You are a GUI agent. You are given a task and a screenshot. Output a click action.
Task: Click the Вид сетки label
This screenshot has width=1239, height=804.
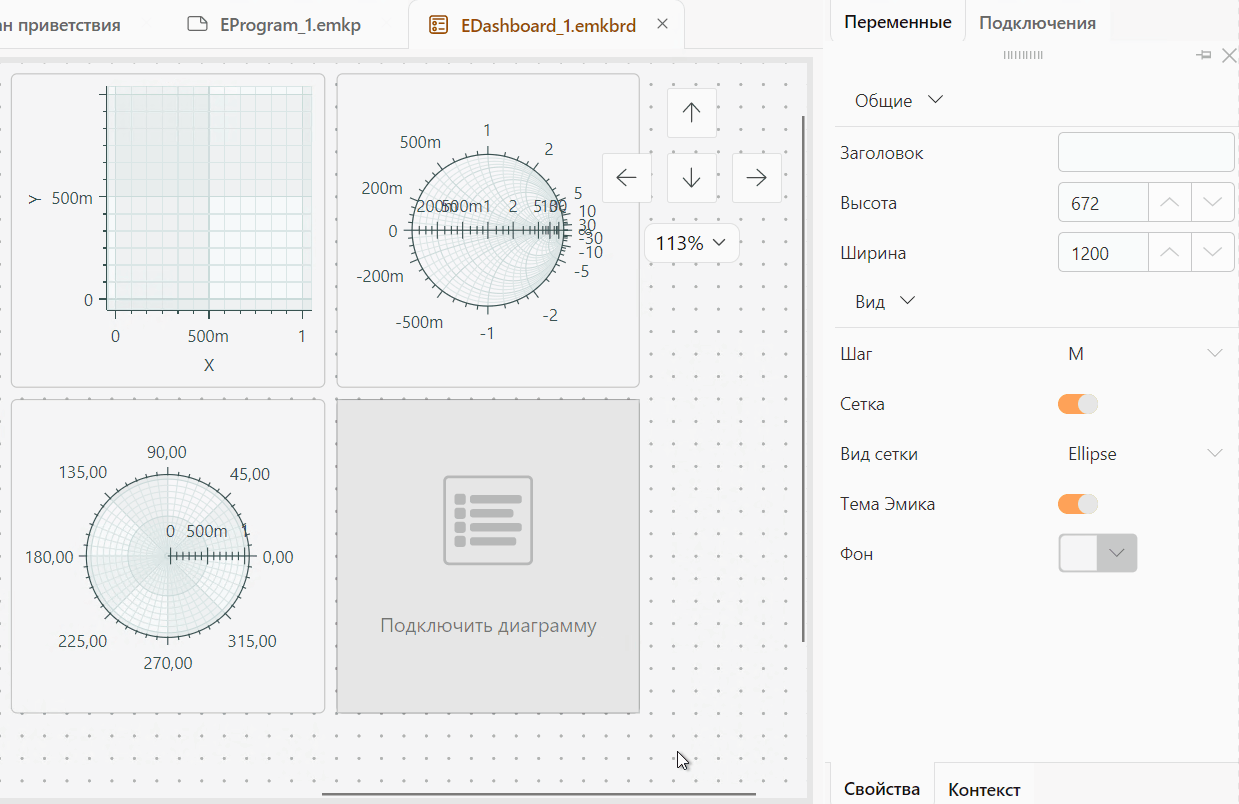pyautogui.click(x=879, y=454)
